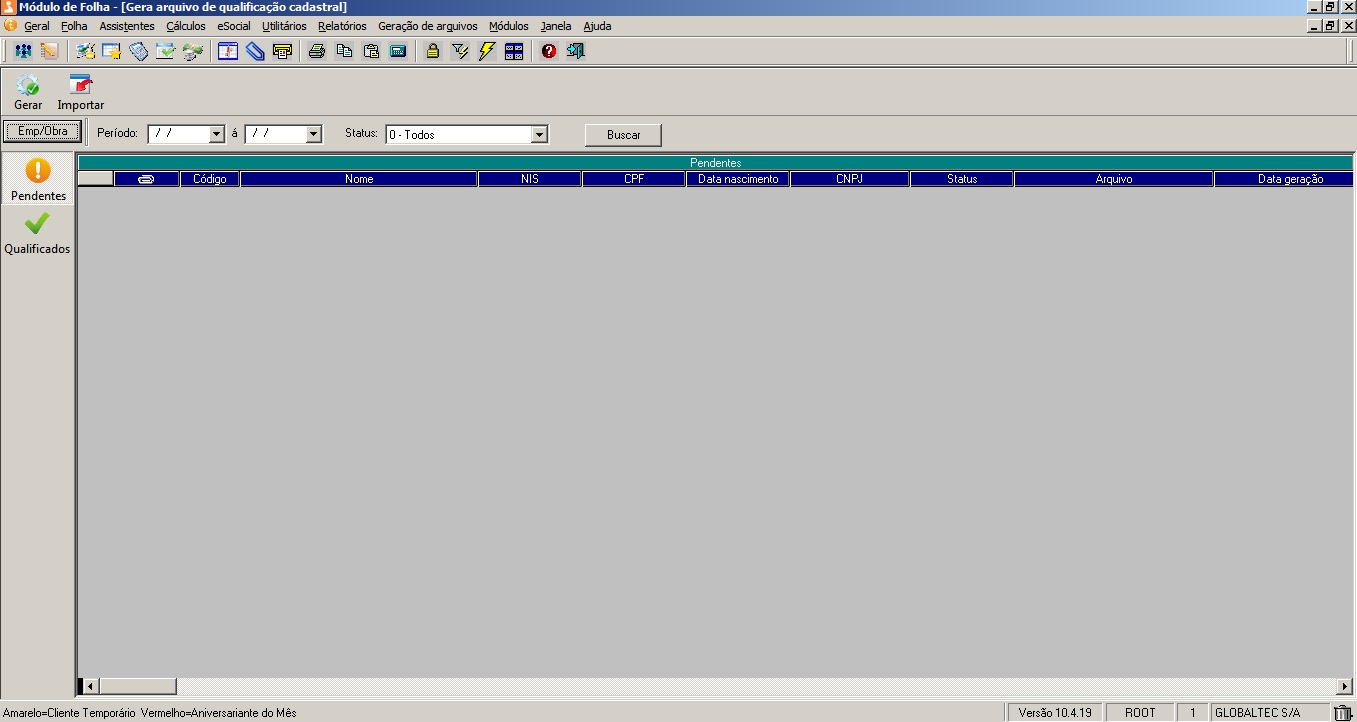Viewport: 1357px width, 722px height.
Task: Click the Versão 10.4.19 status bar text
Action: [x=1054, y=713]
